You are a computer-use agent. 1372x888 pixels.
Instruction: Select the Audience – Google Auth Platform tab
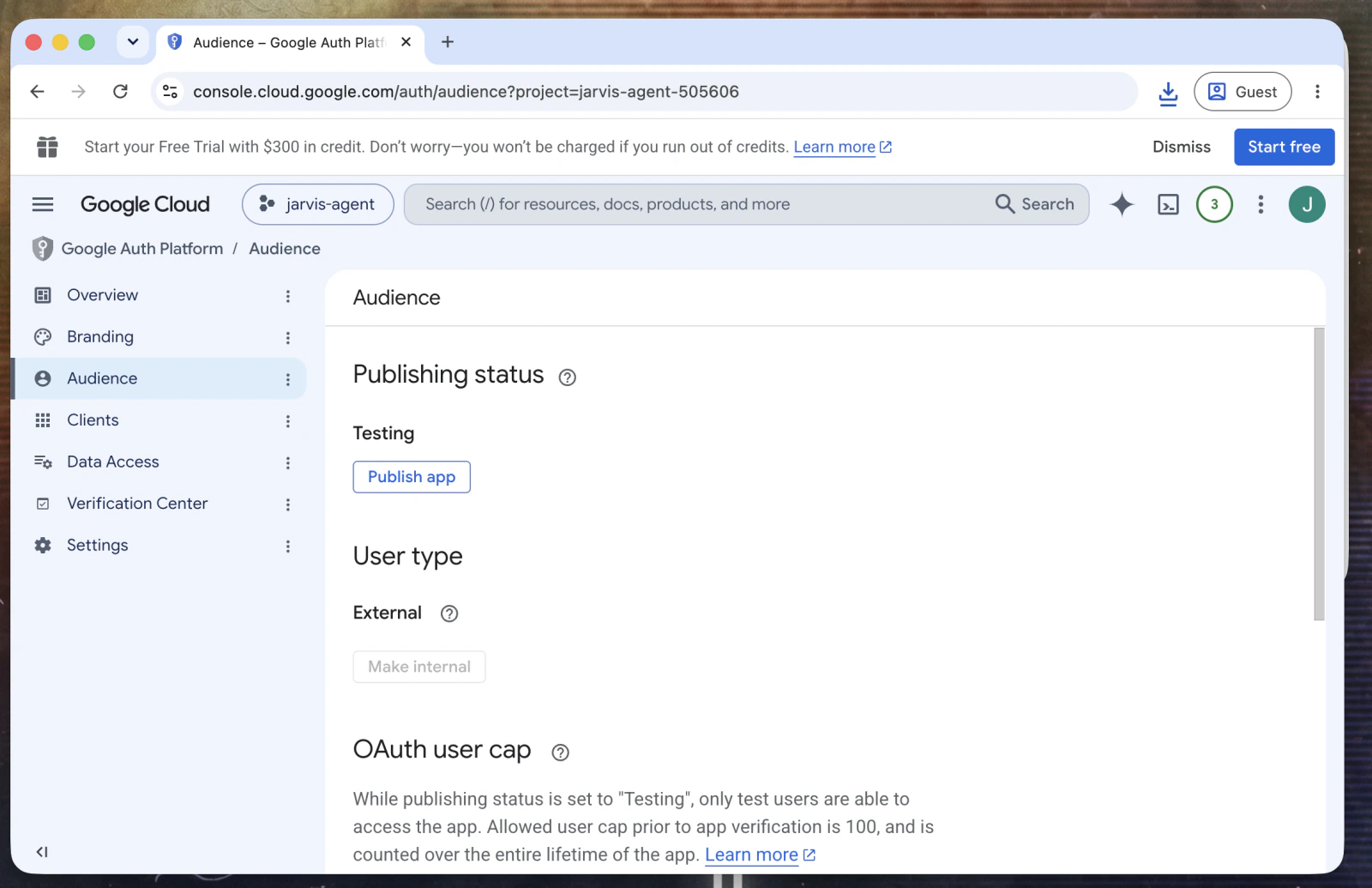[291, 43]
